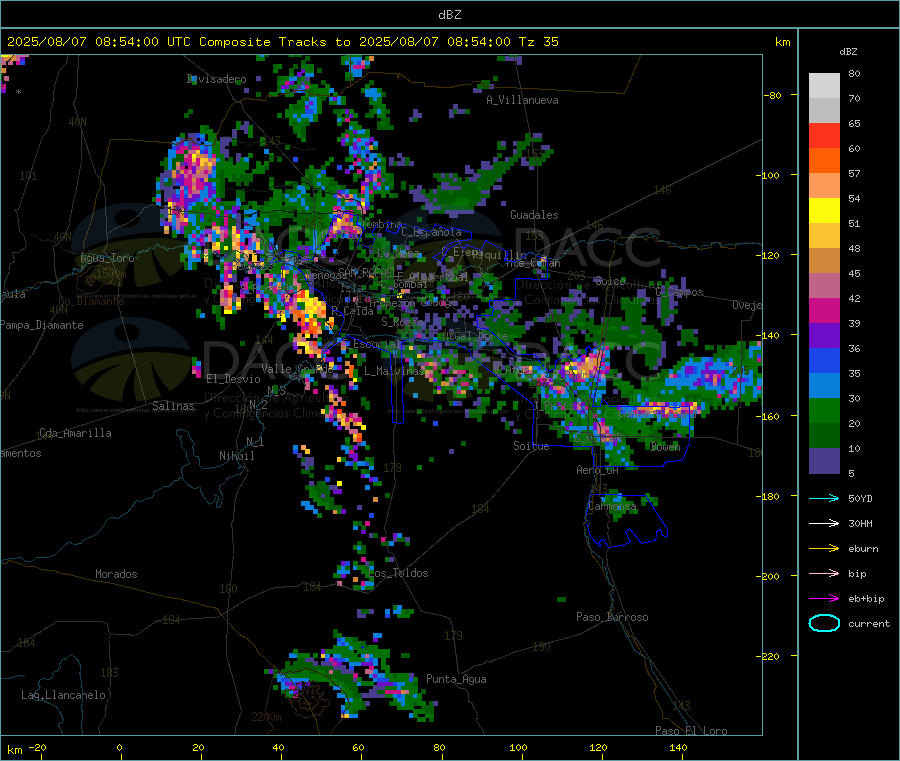Click the '-20' km x-axis tick label
This screenshot has width=900, height=761.
click(37, 747)
